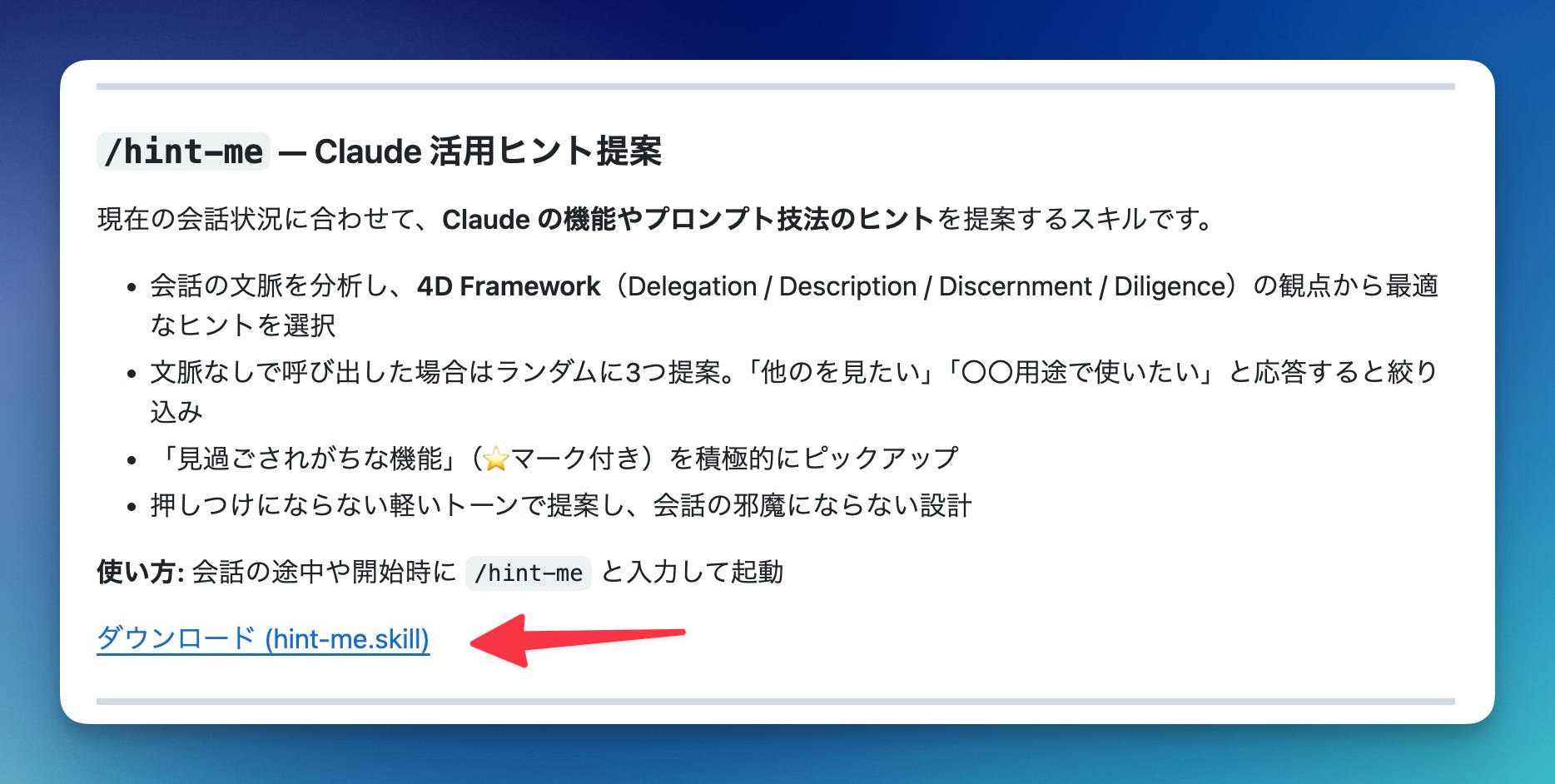1555x784 pixels.
Task: Click the bold label '使い方:'
Action: (x=141, y=573)
